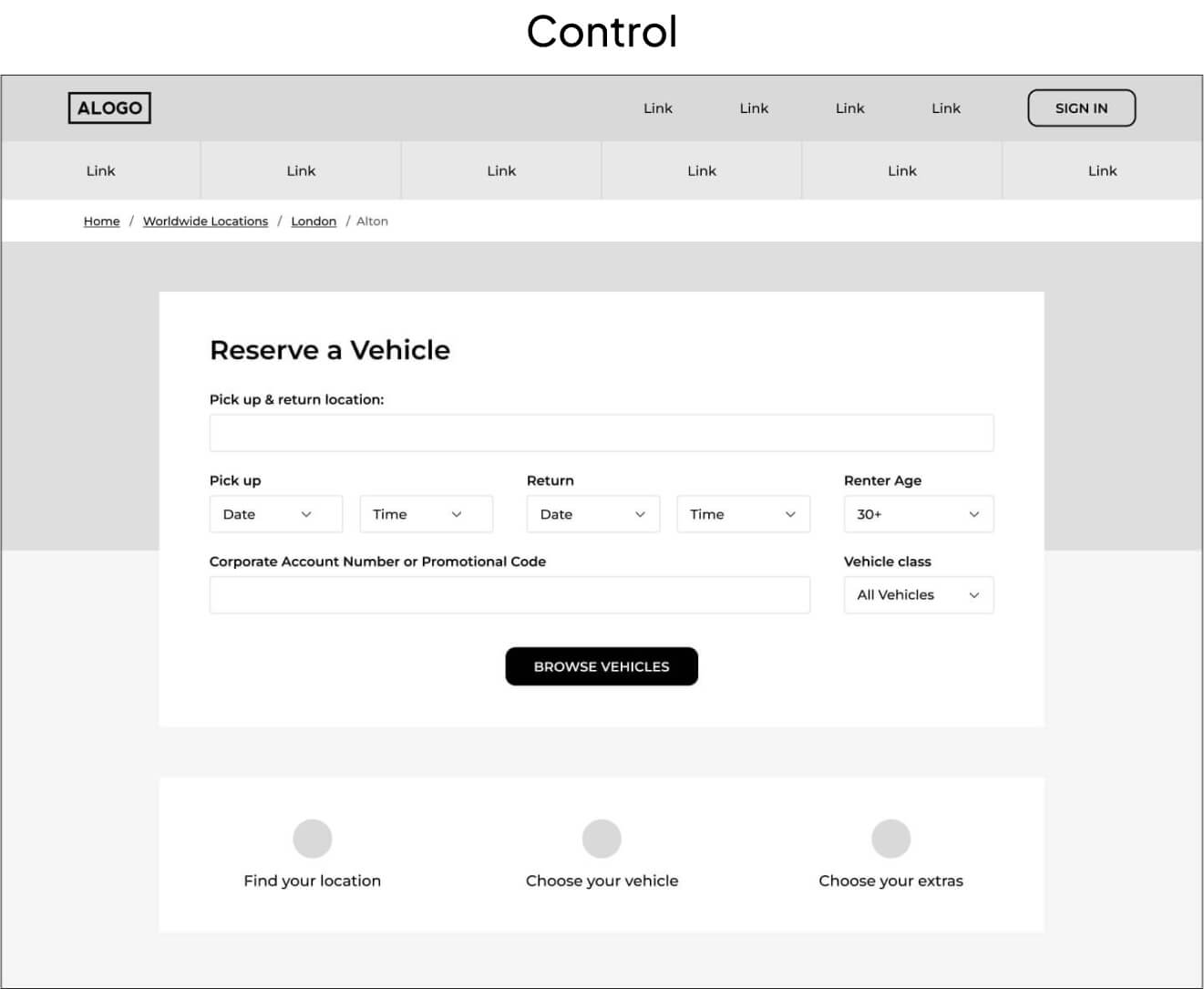
Task: Click the Choose your extras circle icon
Action: coord(890,839)
